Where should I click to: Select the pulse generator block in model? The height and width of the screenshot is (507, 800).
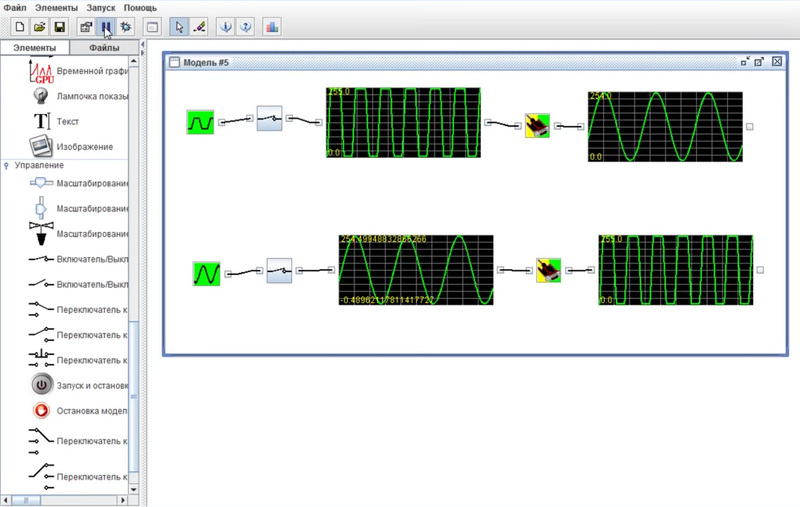pos(200,122)
